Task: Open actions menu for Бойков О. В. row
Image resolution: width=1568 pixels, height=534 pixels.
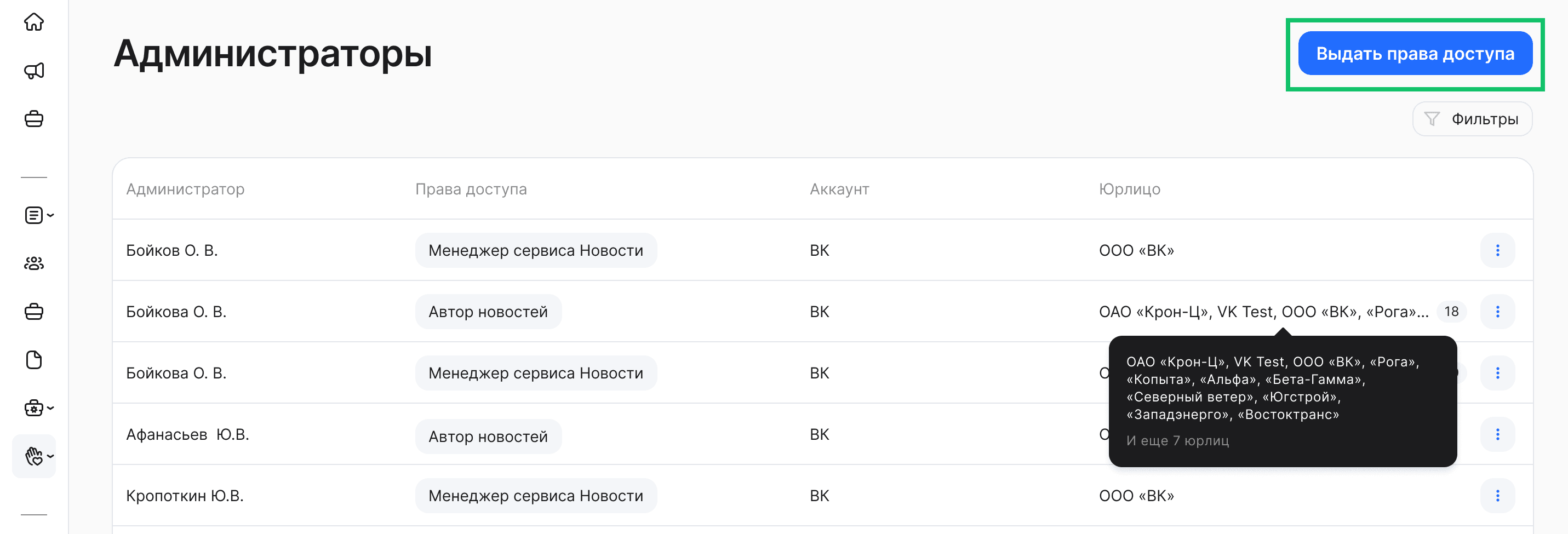Action: click(1498, 250)
